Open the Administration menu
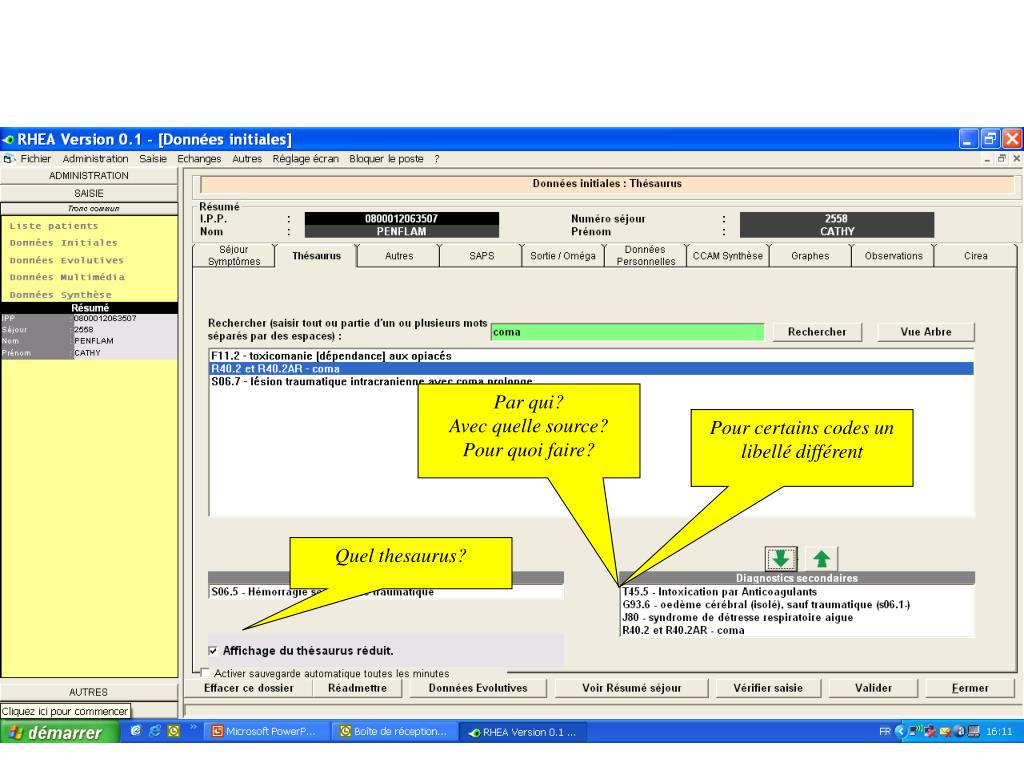Viewport: 1024px width, 768px height. [x=95, y=159]
